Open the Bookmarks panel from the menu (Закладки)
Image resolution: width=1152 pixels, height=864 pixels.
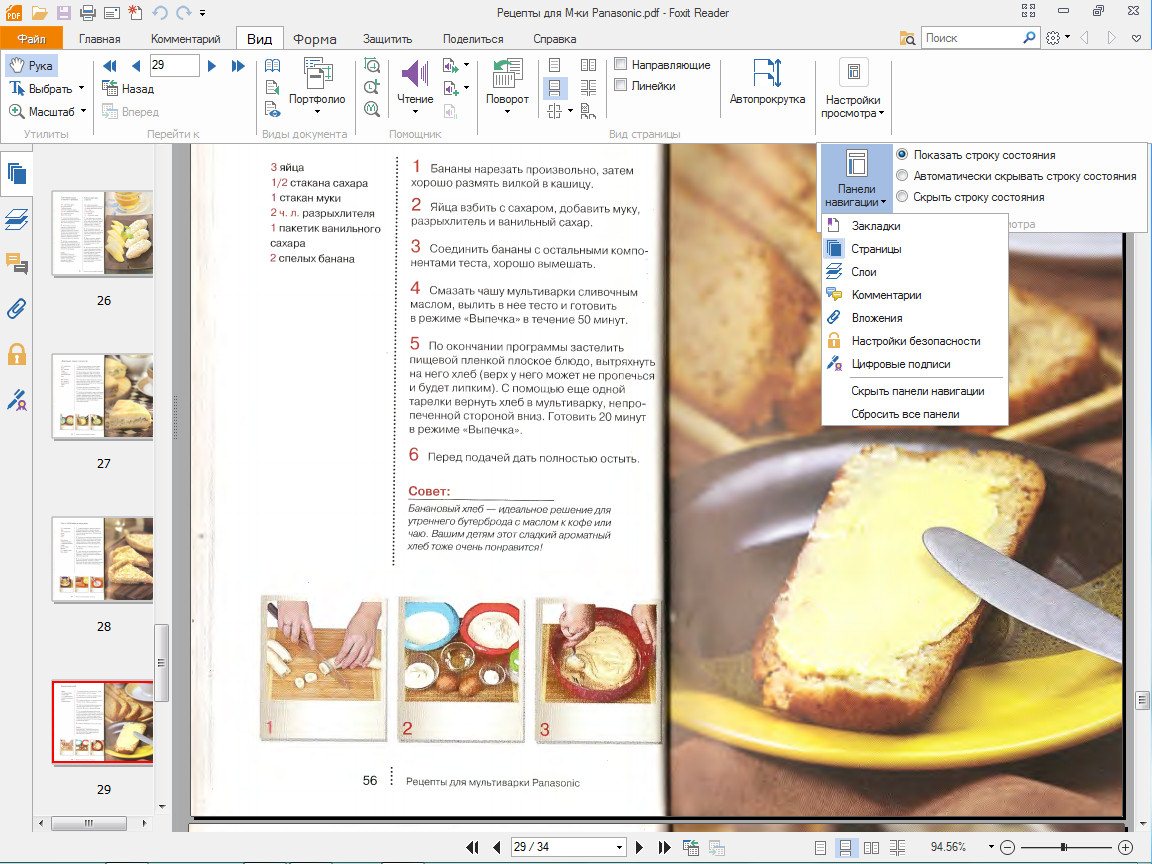875,226
